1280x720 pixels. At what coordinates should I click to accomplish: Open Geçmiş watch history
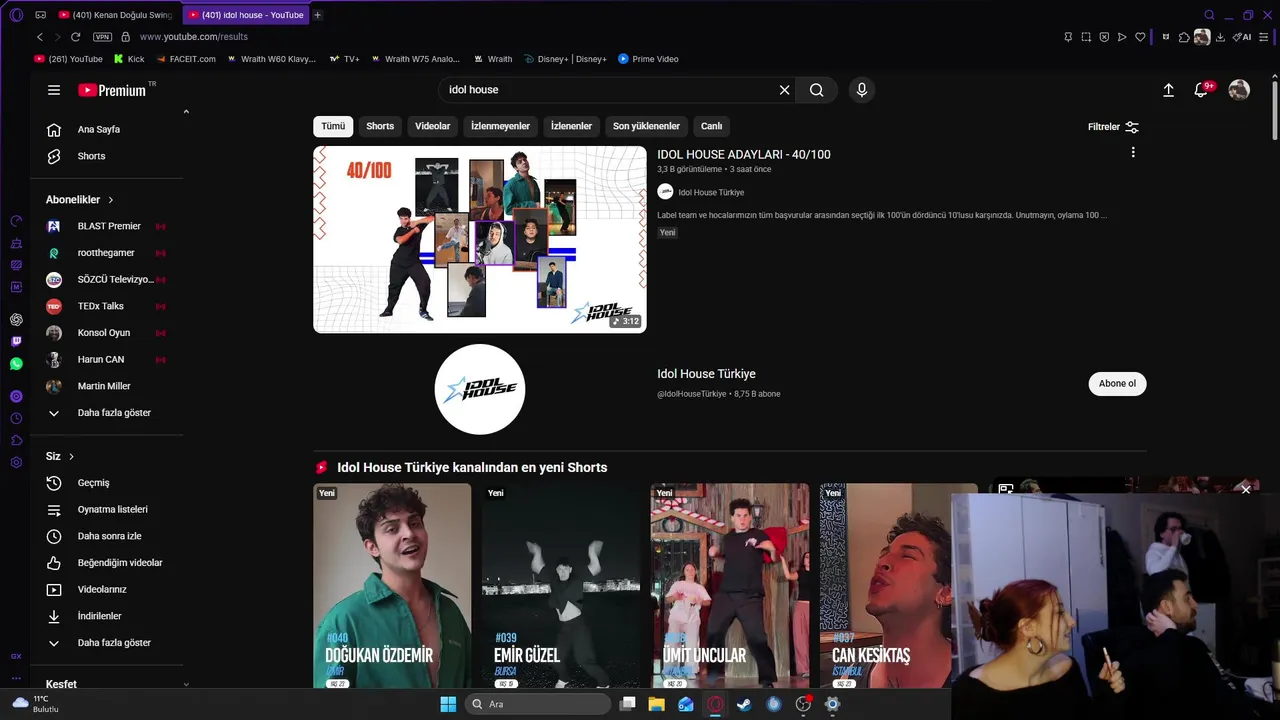pyautogui.click(x=93, y=483)
